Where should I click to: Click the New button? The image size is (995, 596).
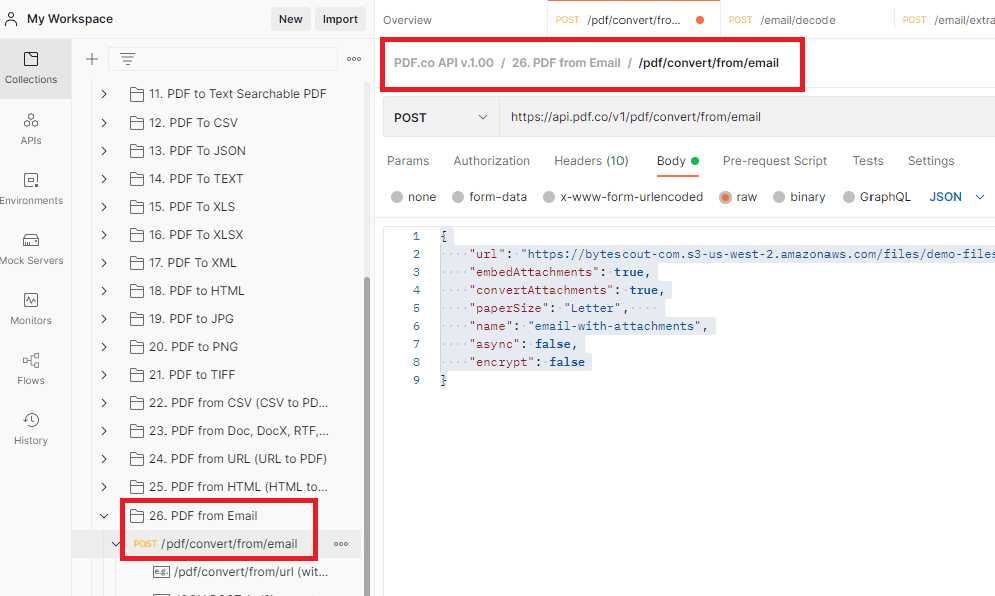pos(290,19)
